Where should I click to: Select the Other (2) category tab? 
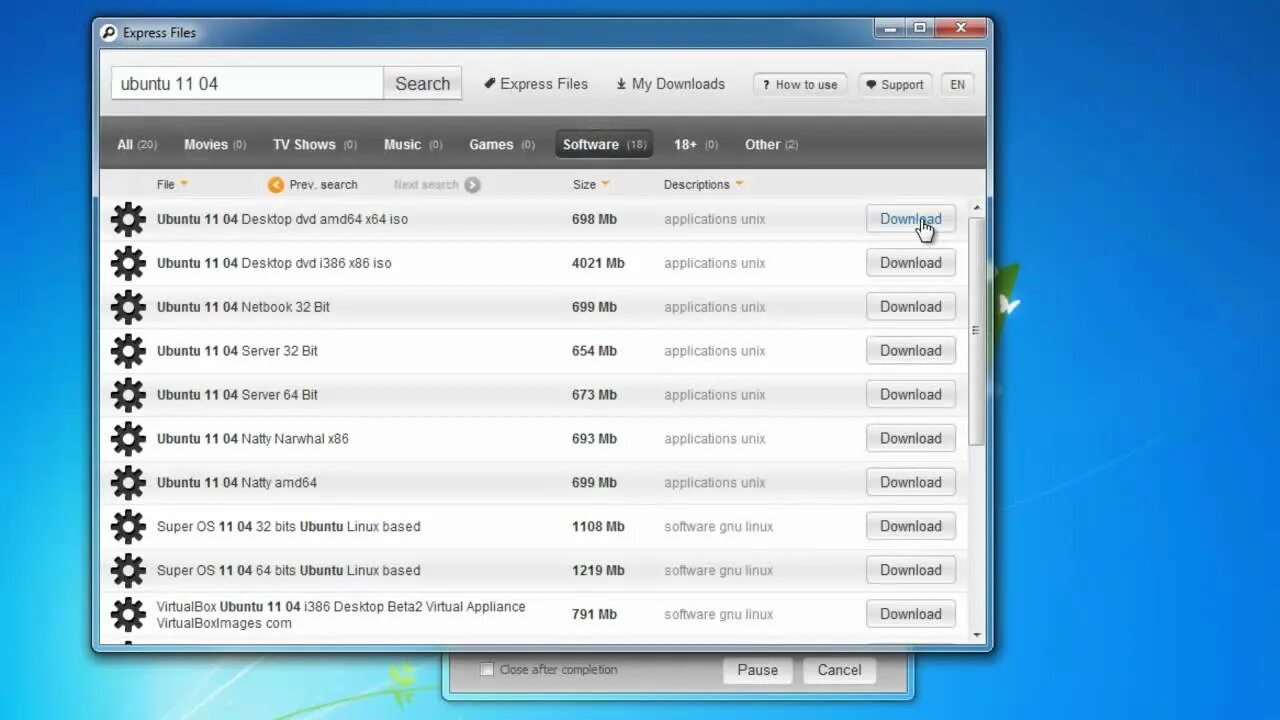[771, 145]
